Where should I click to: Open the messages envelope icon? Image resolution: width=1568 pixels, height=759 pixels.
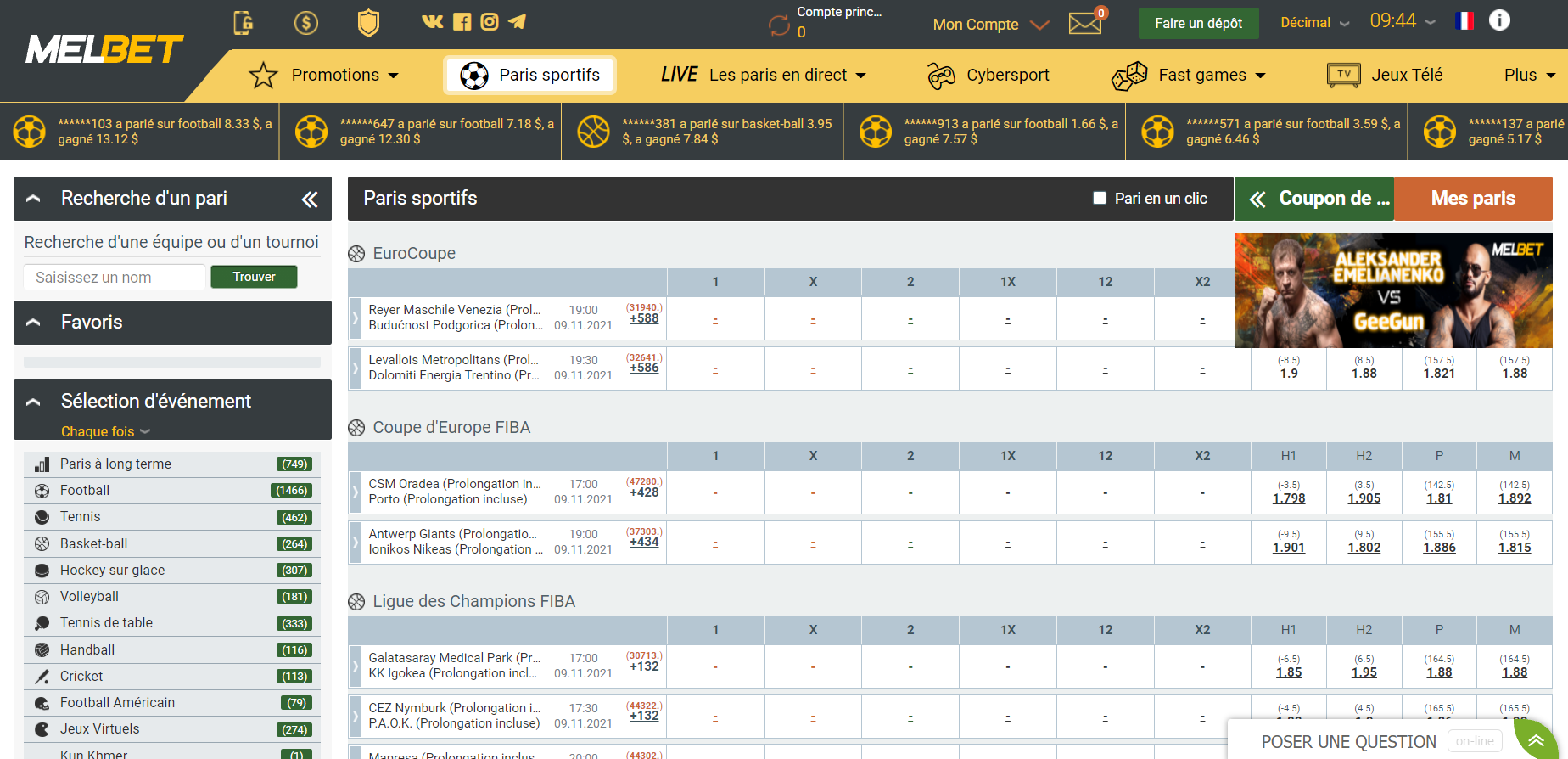[x=1085, y=24]
